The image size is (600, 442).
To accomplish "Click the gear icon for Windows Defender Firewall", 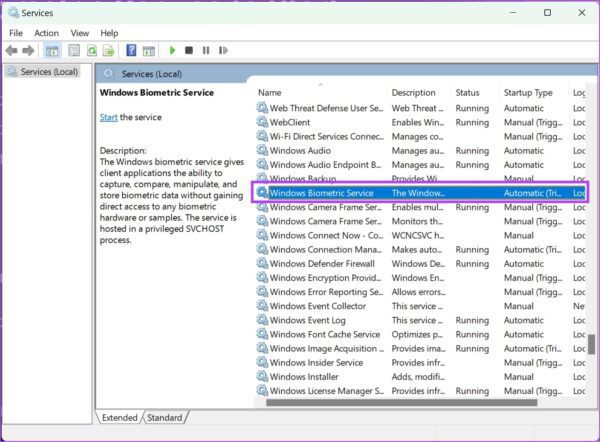I will click(x=262, y=263).
